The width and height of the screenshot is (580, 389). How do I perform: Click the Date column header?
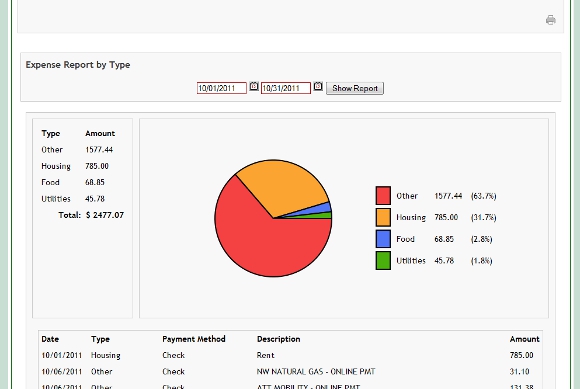click(x=50, y=339)
